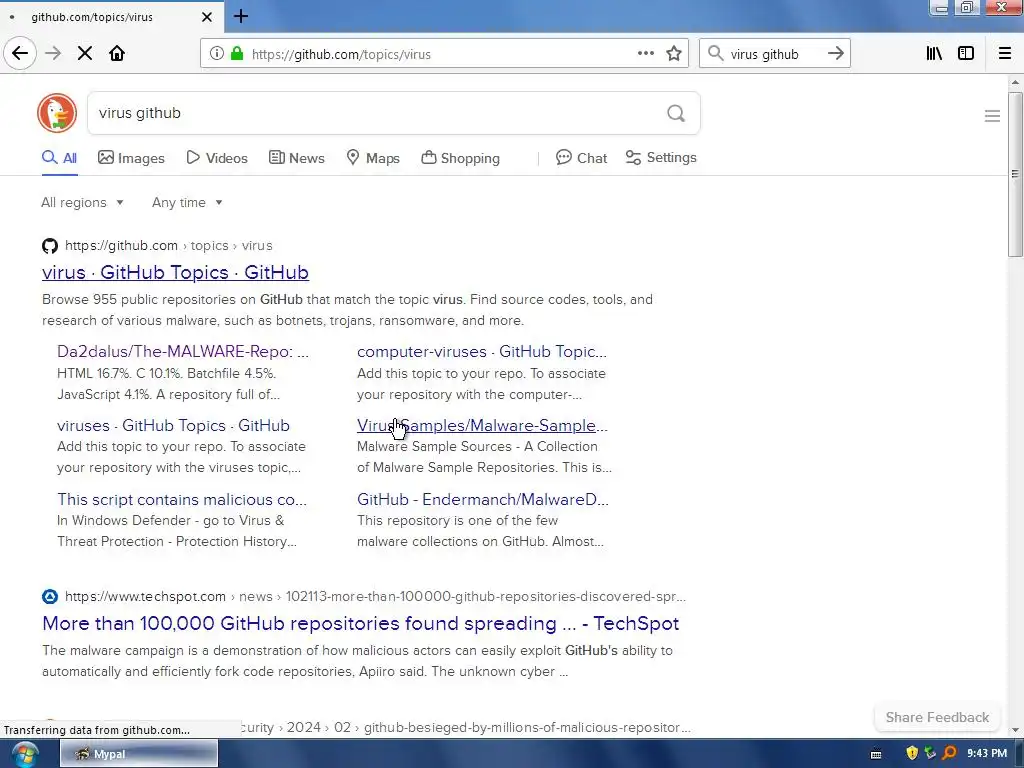
Task: Open viruses · GitHub Topics sitelink
Action: (173, 425)
